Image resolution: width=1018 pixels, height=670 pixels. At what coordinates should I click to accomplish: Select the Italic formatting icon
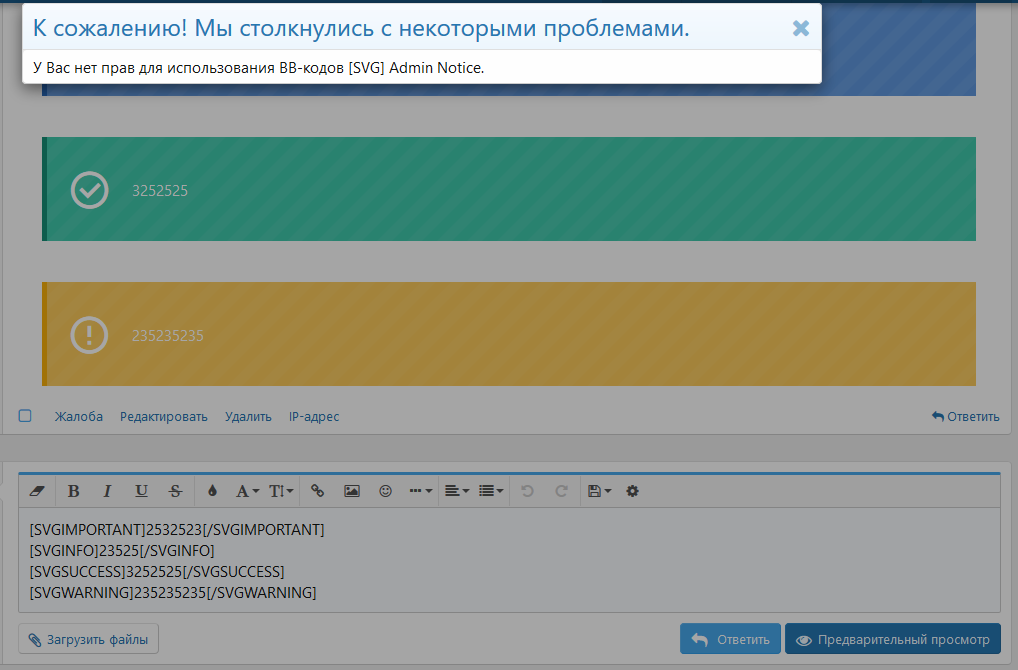pos(107,491)
